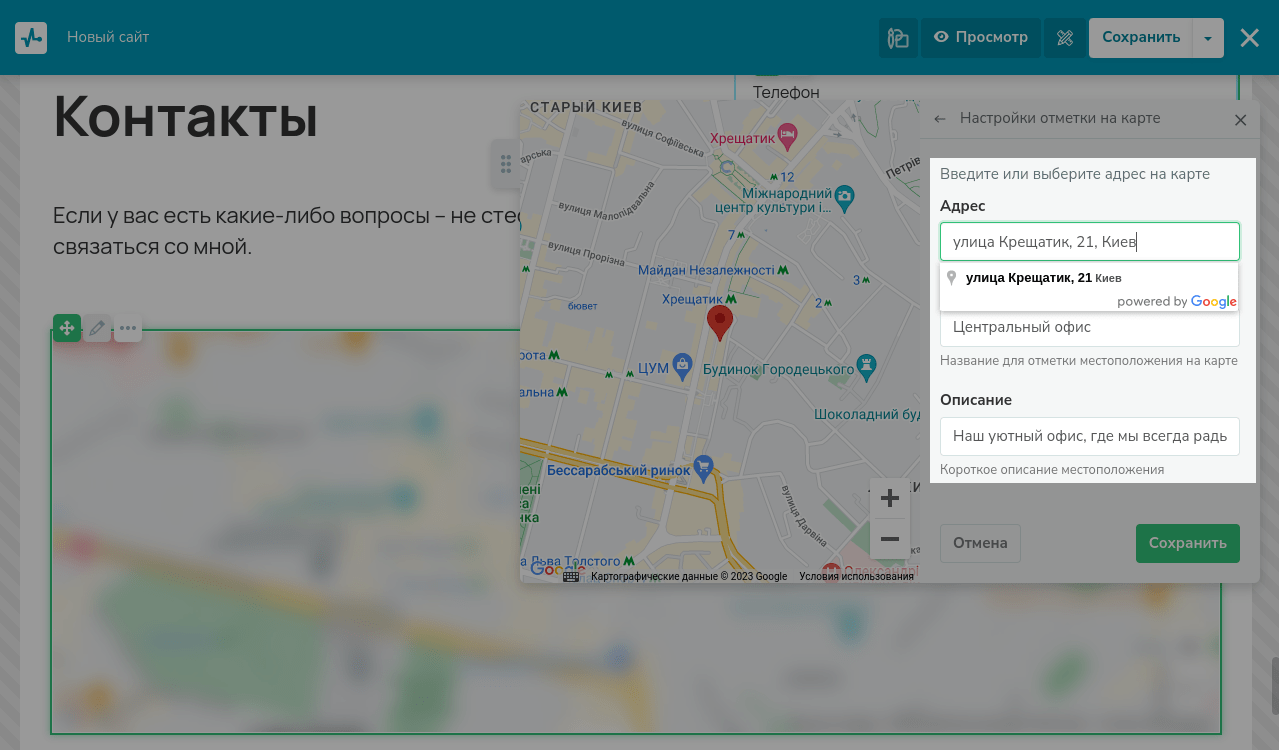Click the pencil edit icon on map block
This screenshot has width=1279, height=750.
[x=97, y=328]
